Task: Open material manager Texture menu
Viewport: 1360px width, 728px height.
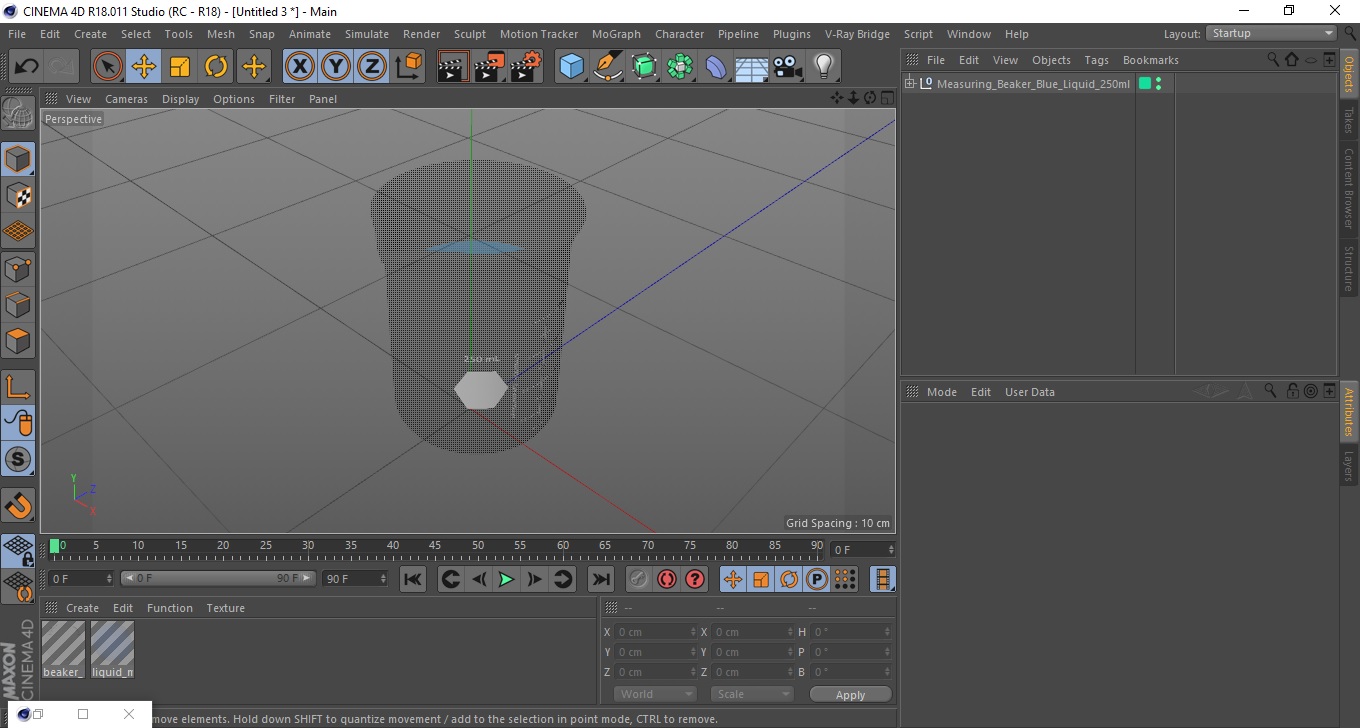Action: (225, 608)
